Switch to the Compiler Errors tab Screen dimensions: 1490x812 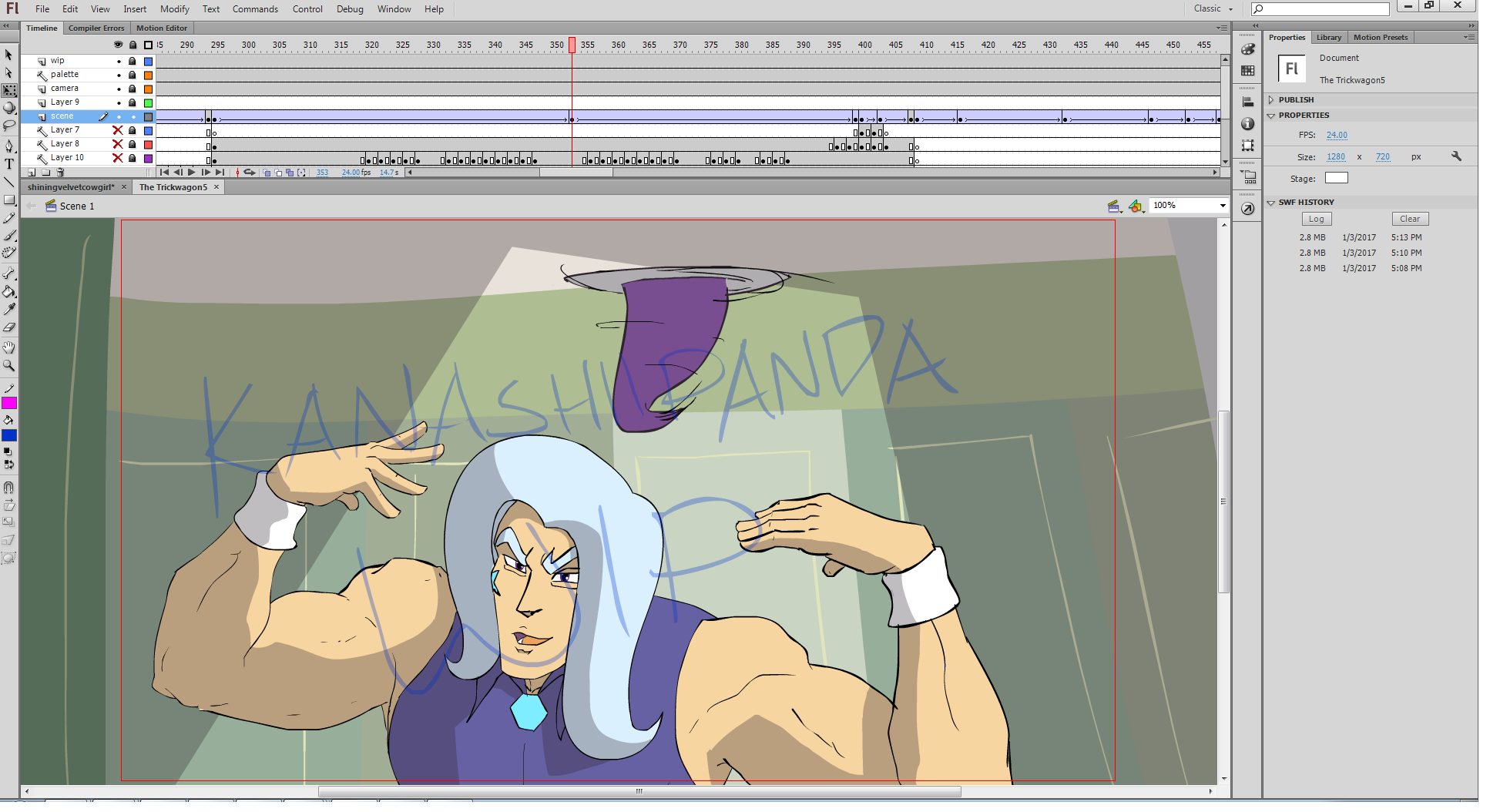[x=96, y=28]
